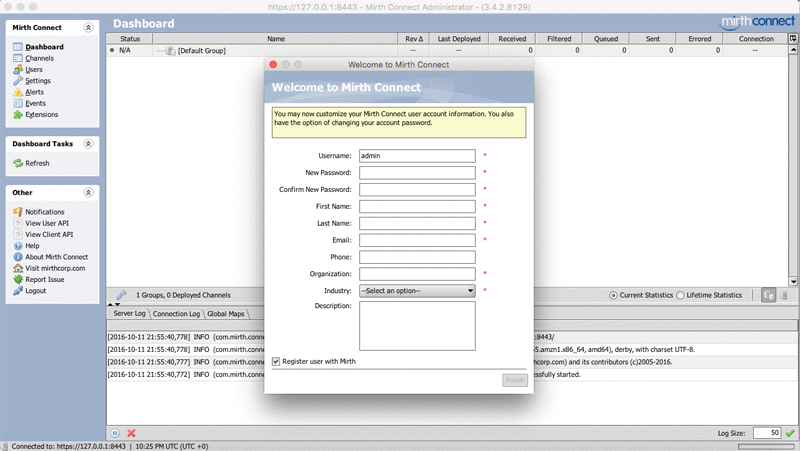Click the Report Issue bug icon
Screen dimensions: 800x451
click(18, 279)
